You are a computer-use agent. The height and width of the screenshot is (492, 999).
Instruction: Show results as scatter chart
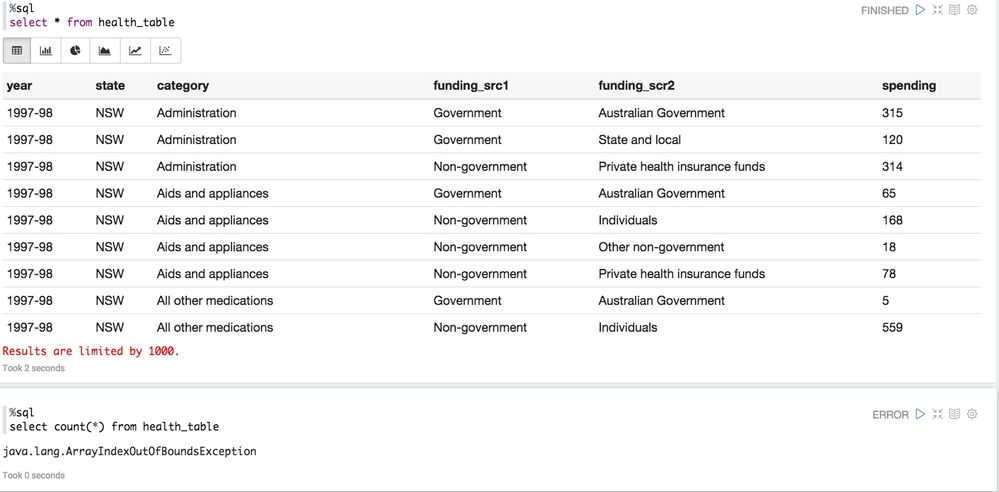(x=165, y=50)
